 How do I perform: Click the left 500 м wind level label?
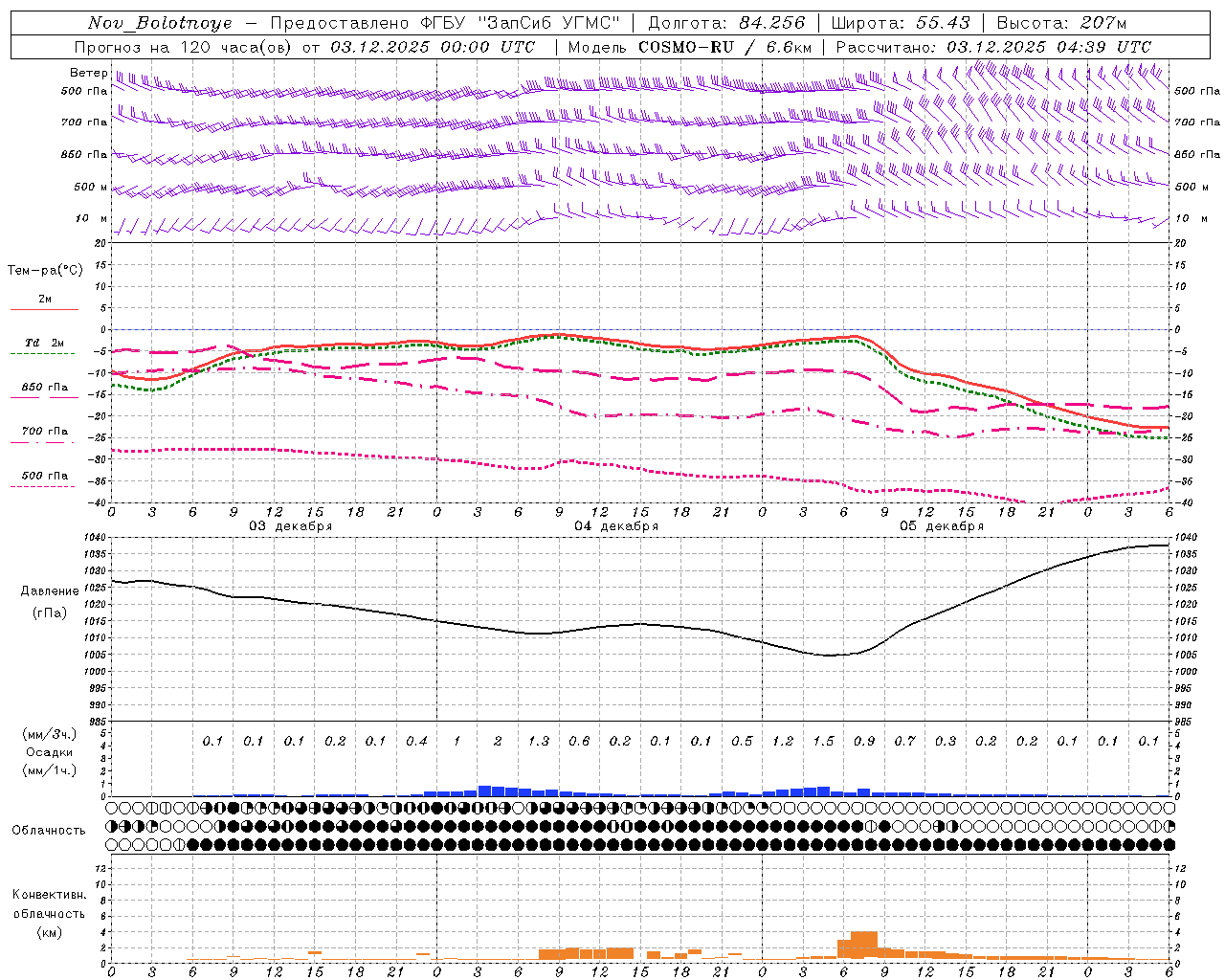coord(91,187)
